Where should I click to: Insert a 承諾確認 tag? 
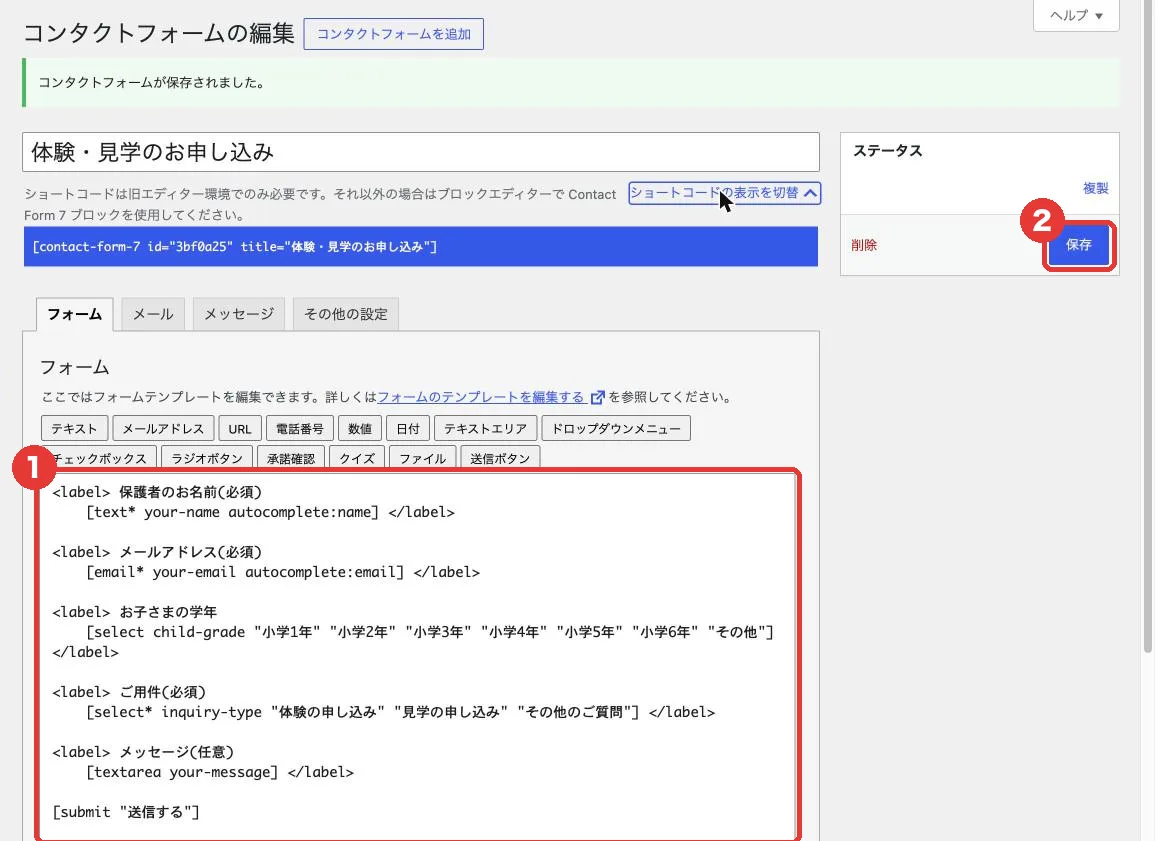pyautogui.click(x=291, y=457)
